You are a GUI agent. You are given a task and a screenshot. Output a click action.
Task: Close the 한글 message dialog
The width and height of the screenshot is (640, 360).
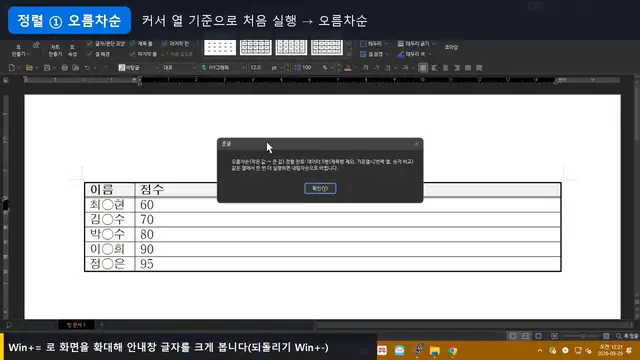[416, 144]
